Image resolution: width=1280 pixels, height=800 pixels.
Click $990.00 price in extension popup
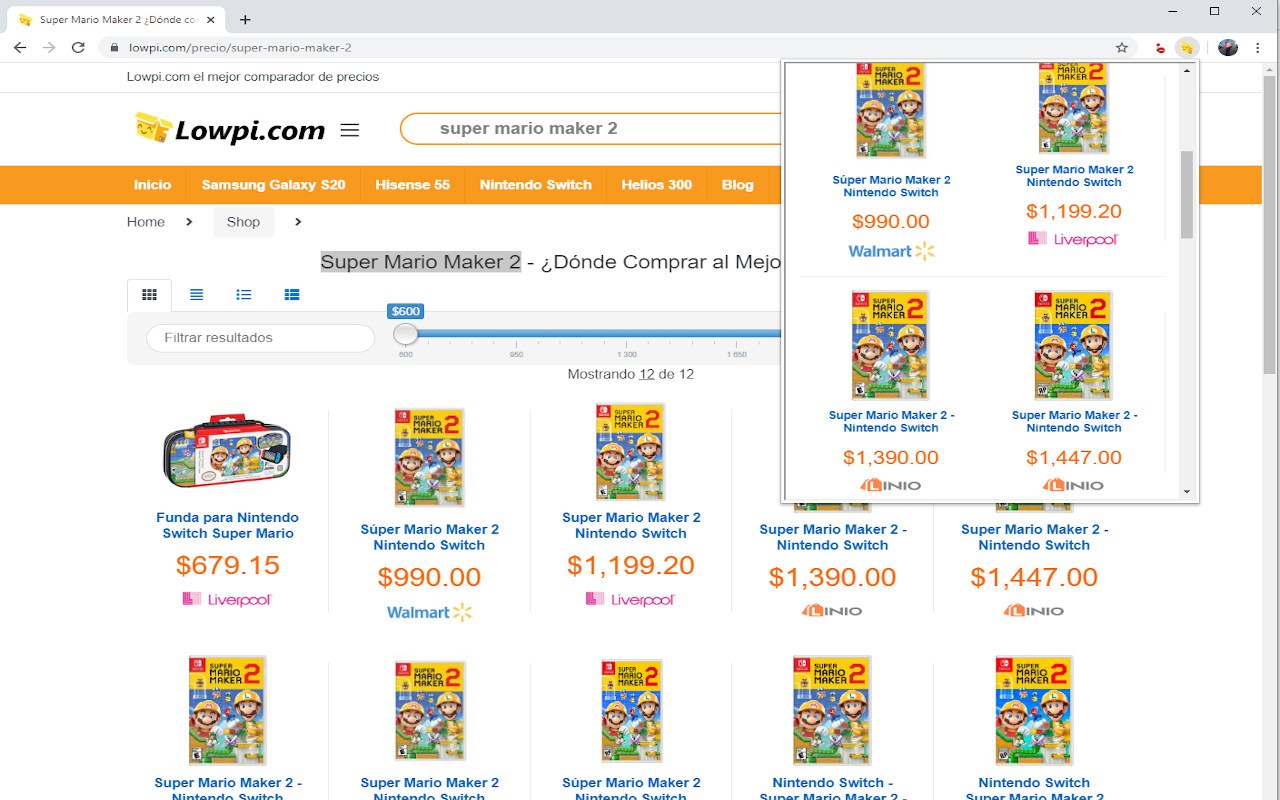pos(891,221)
